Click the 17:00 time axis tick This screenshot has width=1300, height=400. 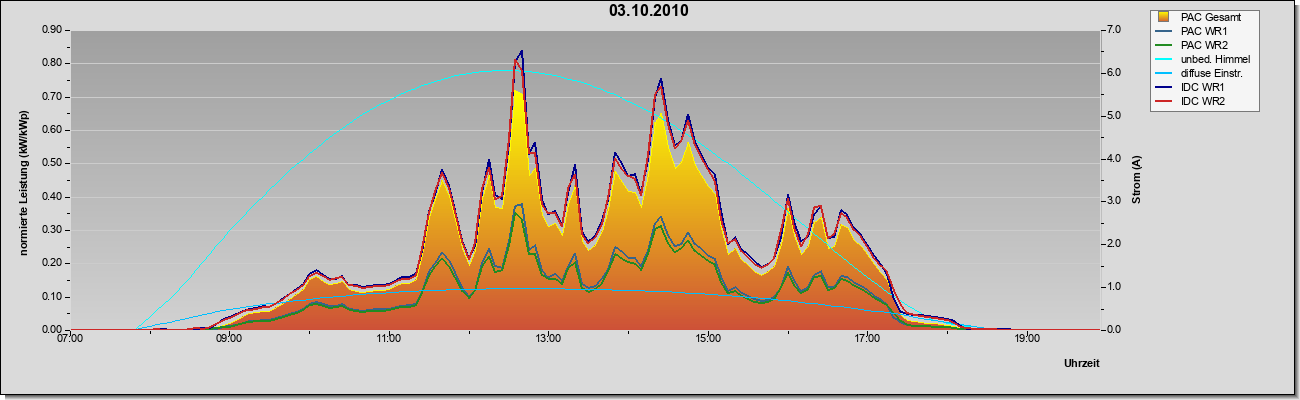coord(867,339)
